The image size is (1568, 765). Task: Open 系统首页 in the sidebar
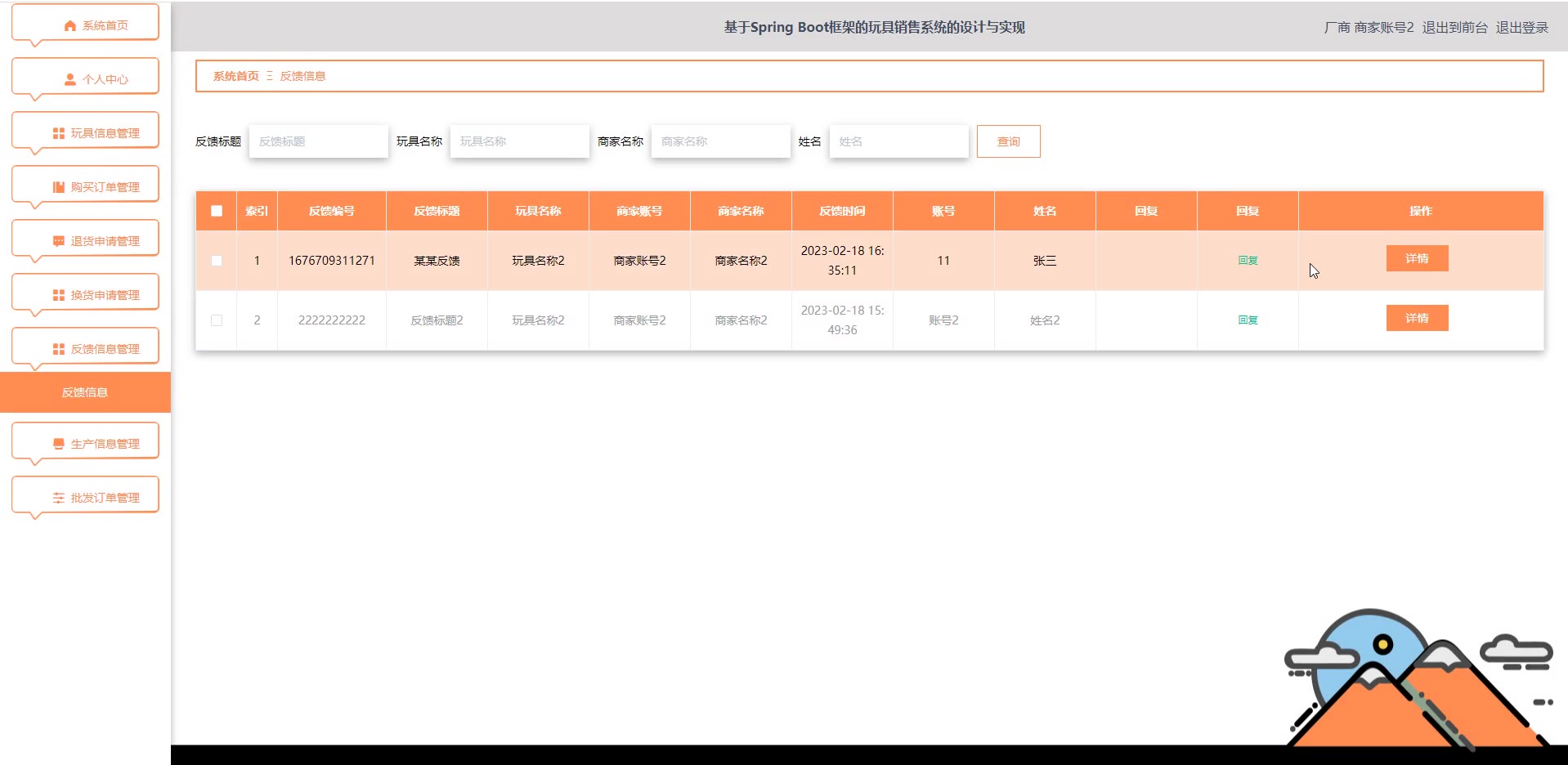coord(85,23)
